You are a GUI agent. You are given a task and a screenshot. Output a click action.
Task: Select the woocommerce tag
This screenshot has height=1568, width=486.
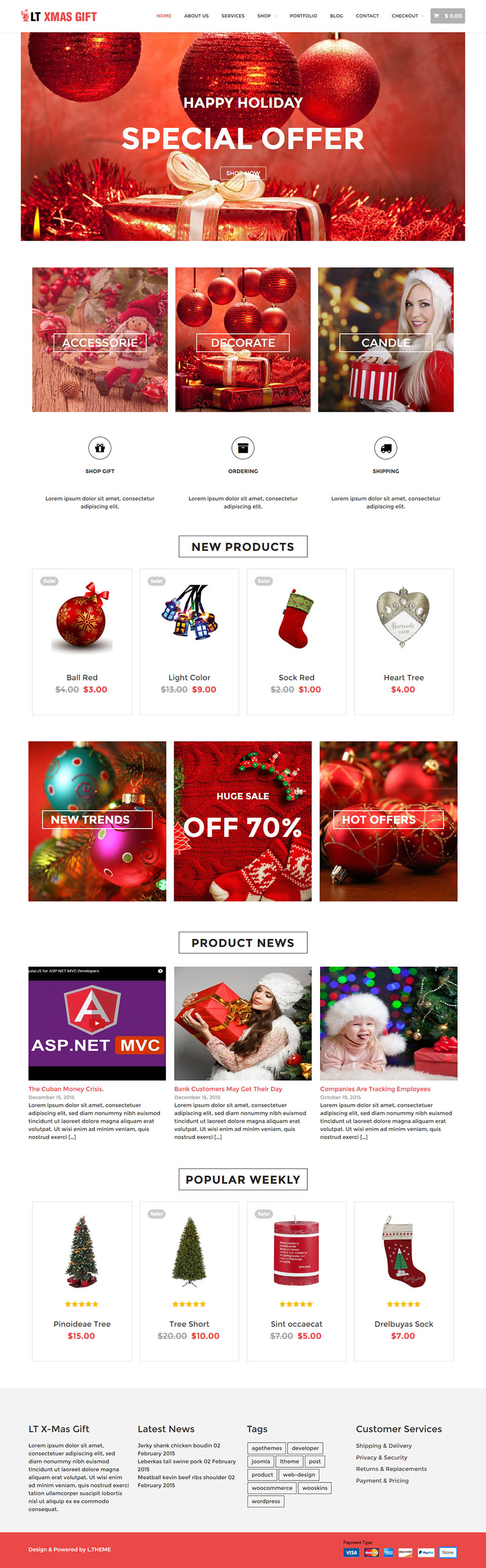point(272,1488)
